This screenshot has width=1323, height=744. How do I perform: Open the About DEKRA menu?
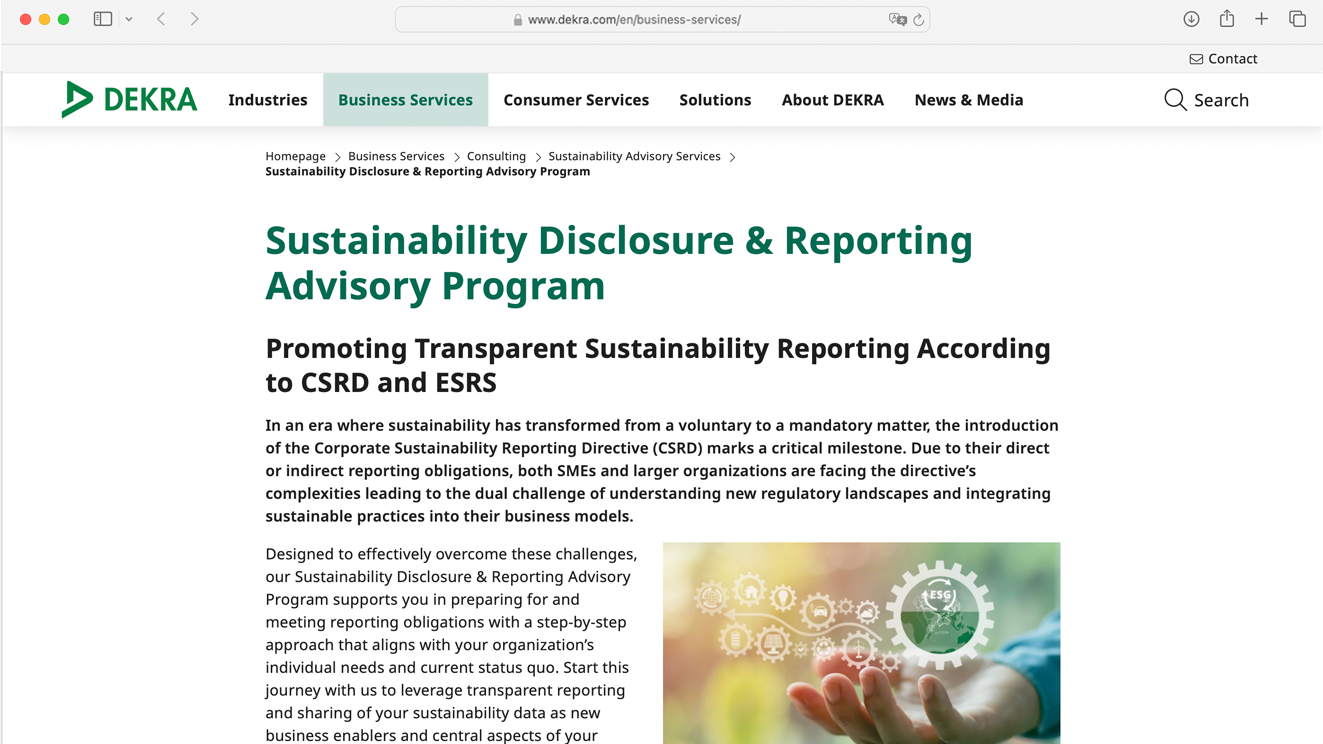[833, 100]
